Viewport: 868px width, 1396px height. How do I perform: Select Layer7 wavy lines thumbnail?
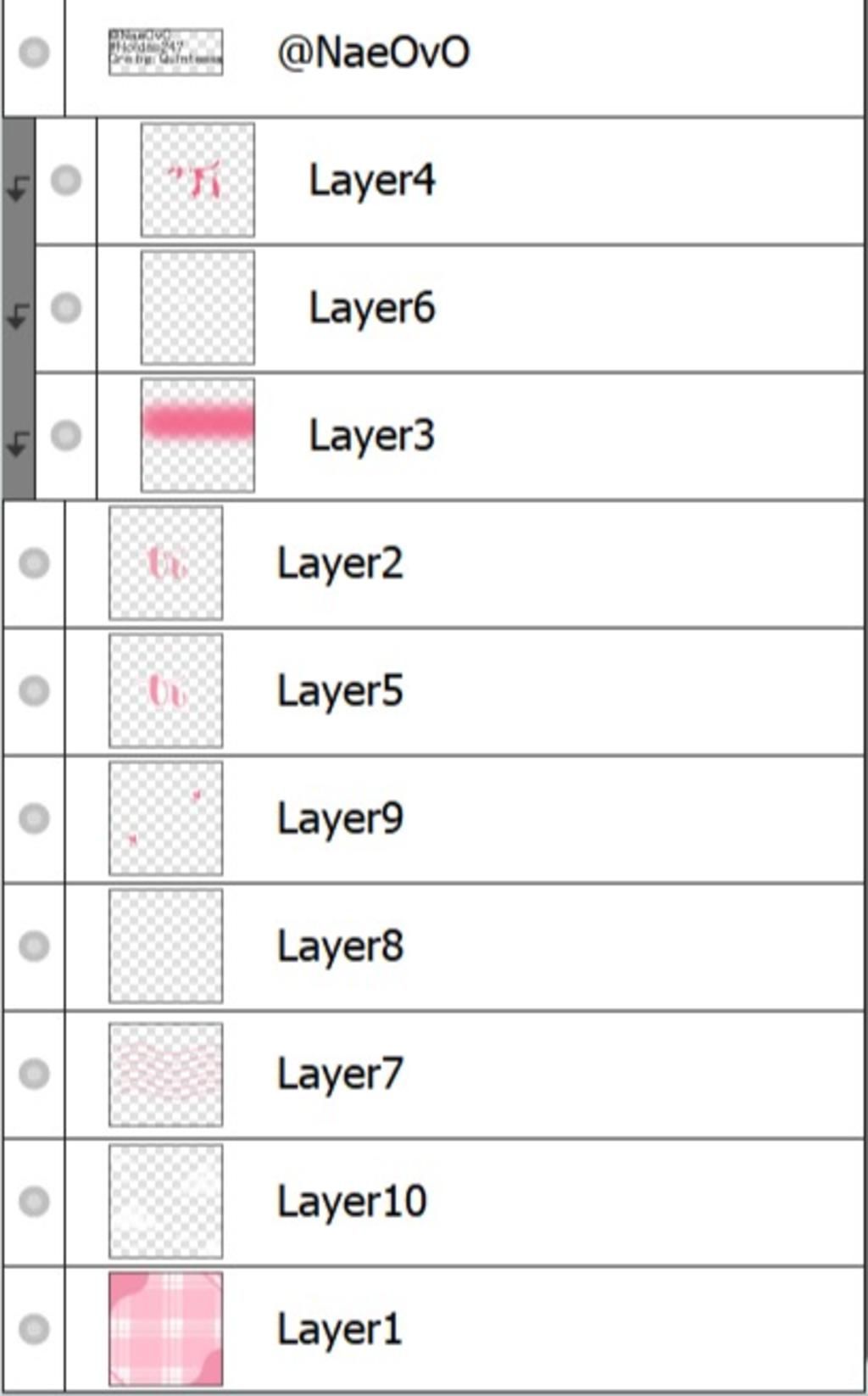tap(166, 1075)
